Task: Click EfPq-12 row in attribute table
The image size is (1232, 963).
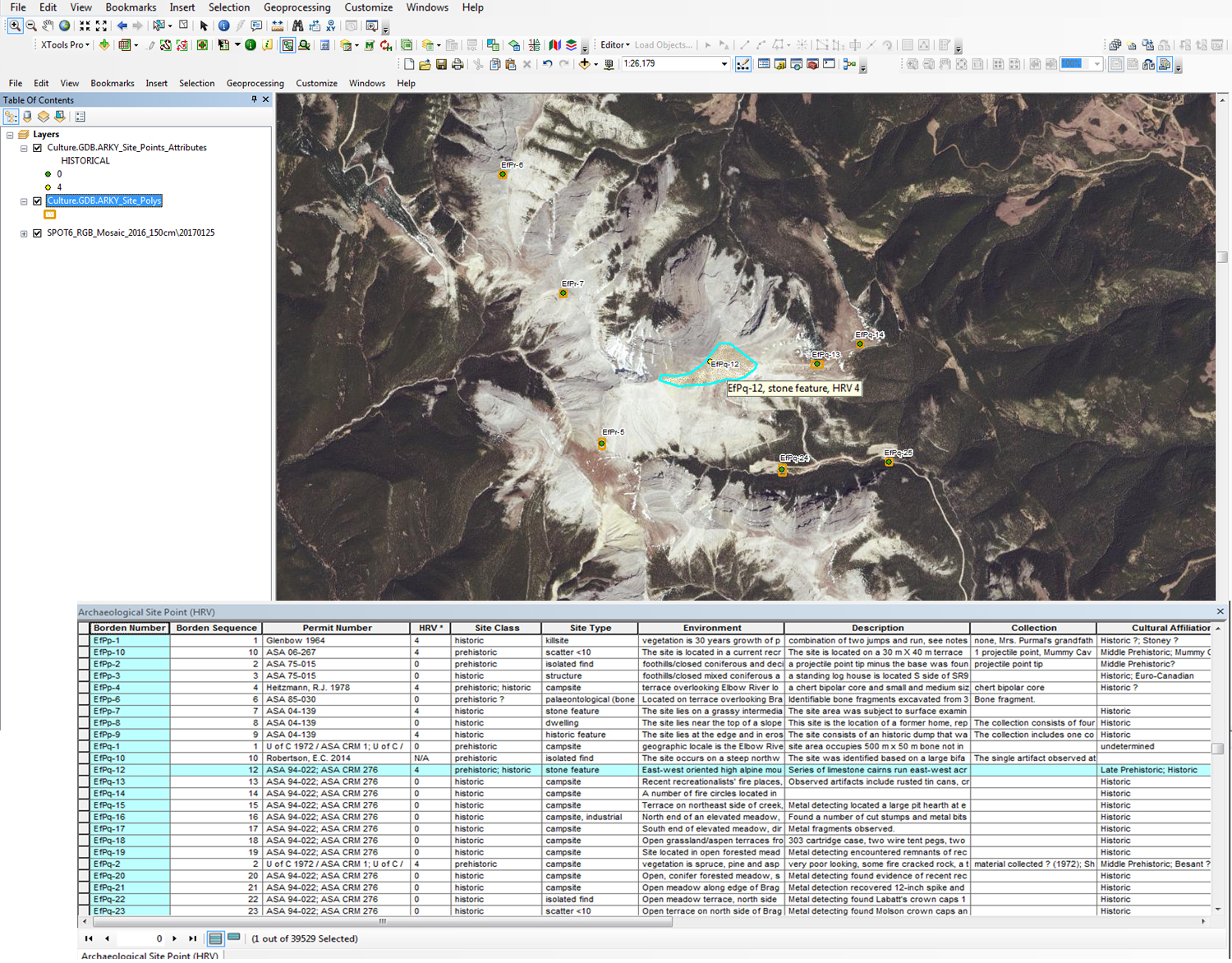Action: coord(645,770)
